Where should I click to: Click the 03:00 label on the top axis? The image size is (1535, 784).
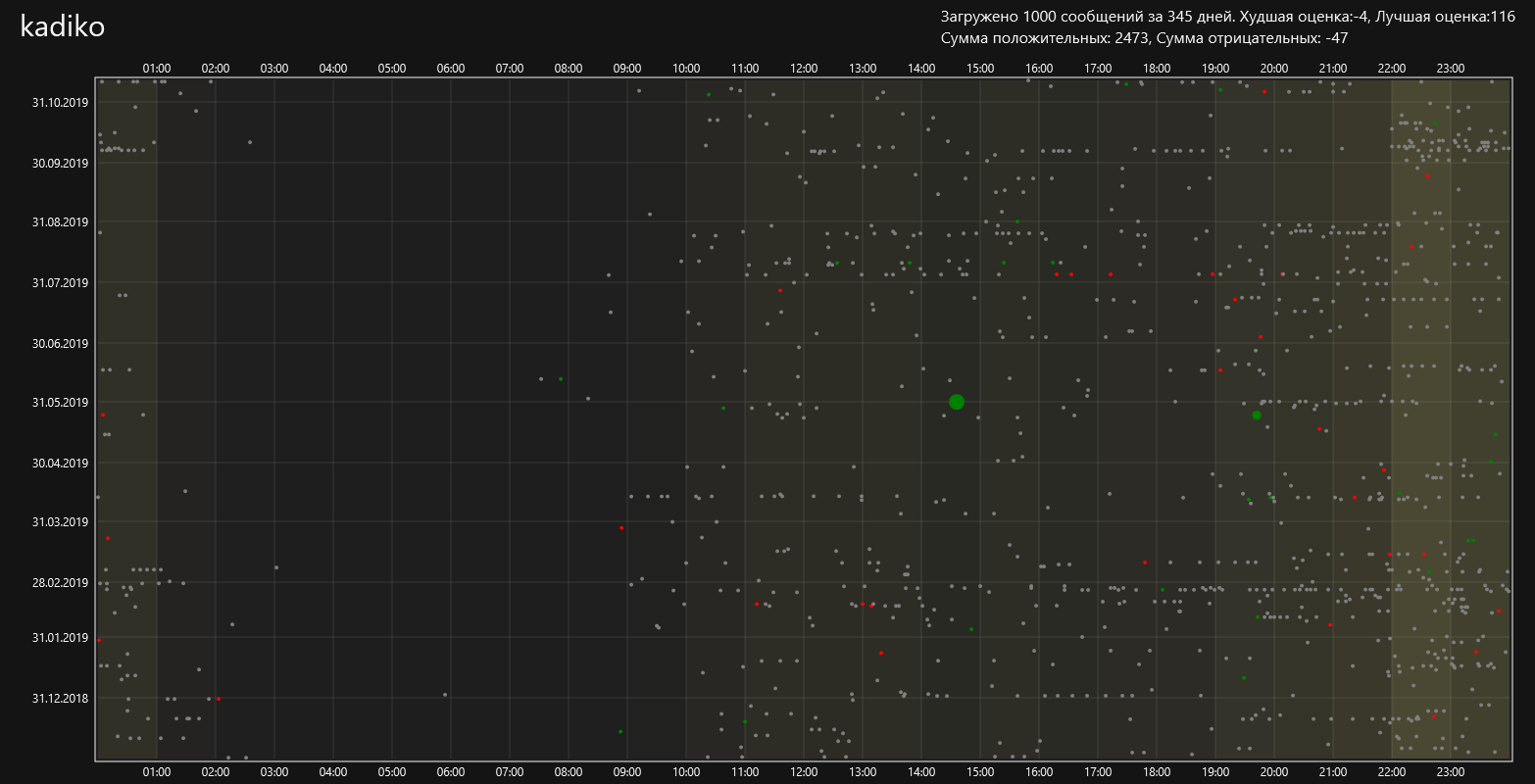pyautogui.click(x=274, y=69)
